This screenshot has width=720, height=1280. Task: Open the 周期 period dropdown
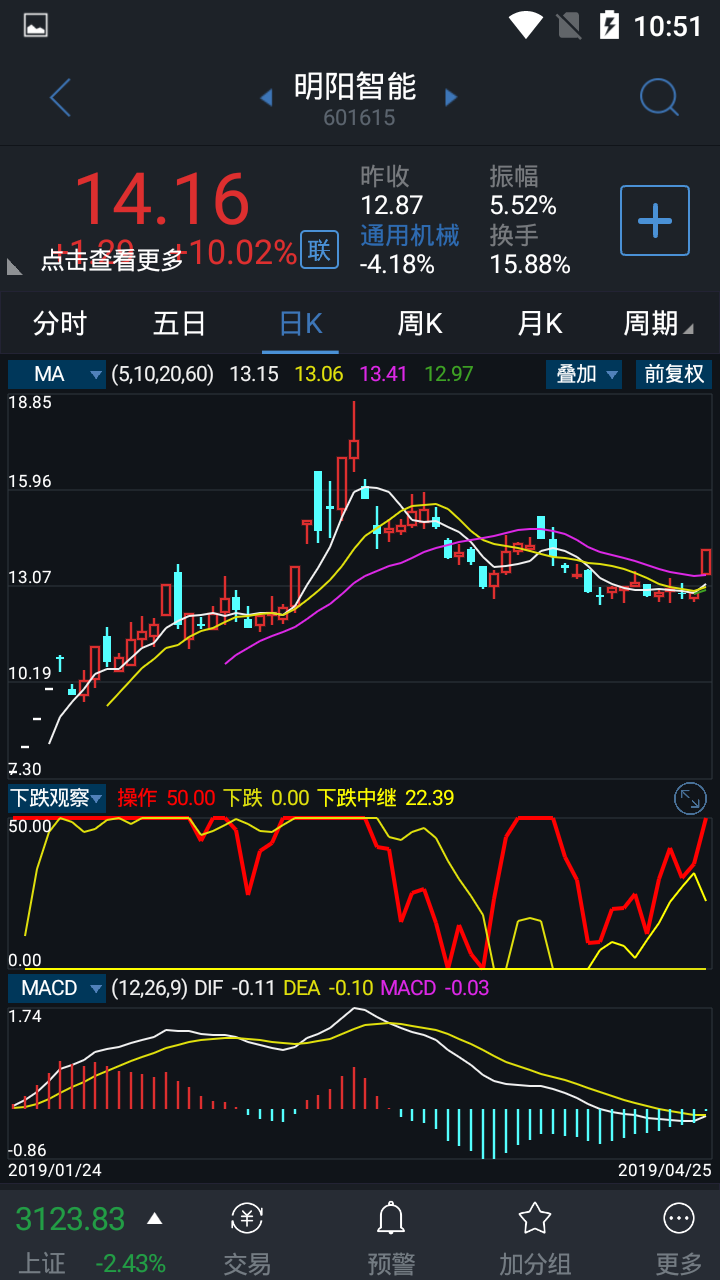657,323
